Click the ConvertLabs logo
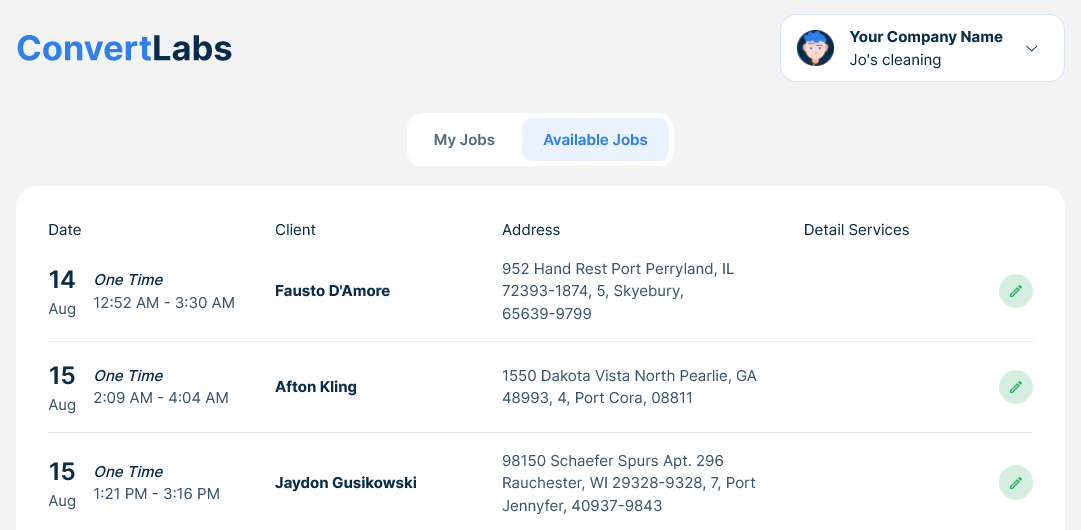The height and width of the screenshot is (530, 1081). [x=125, y=48]
